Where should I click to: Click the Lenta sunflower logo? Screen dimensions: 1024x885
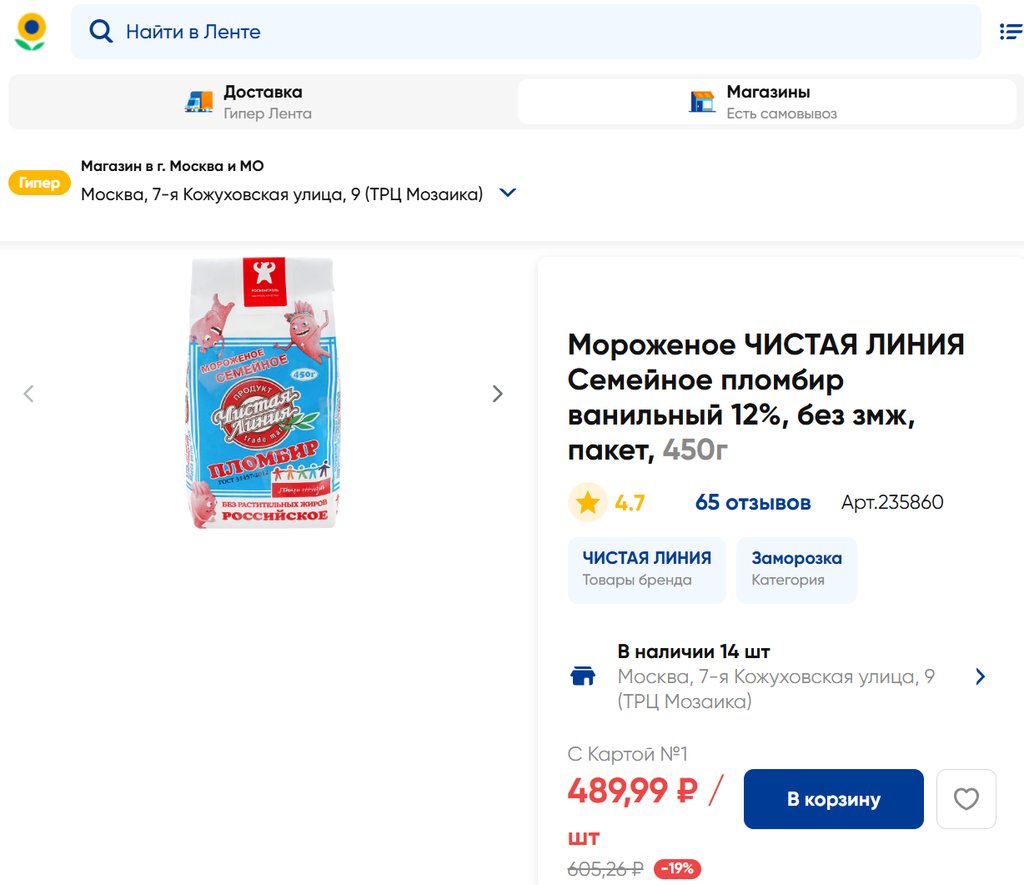tap(30, 32)
